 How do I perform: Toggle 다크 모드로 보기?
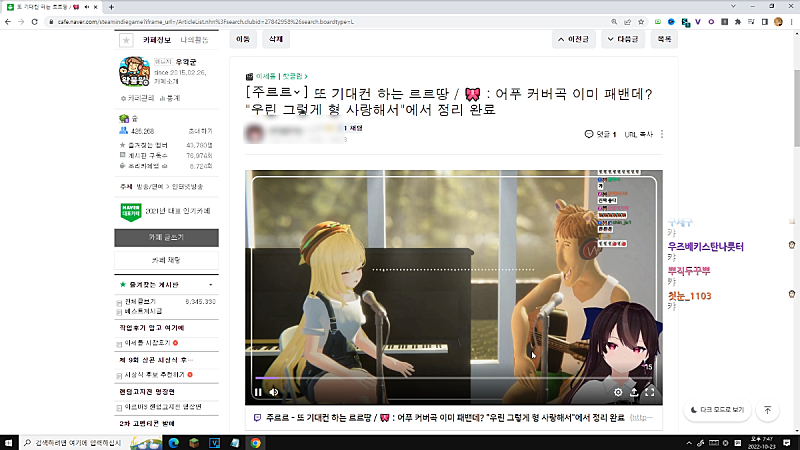[717, 410]
